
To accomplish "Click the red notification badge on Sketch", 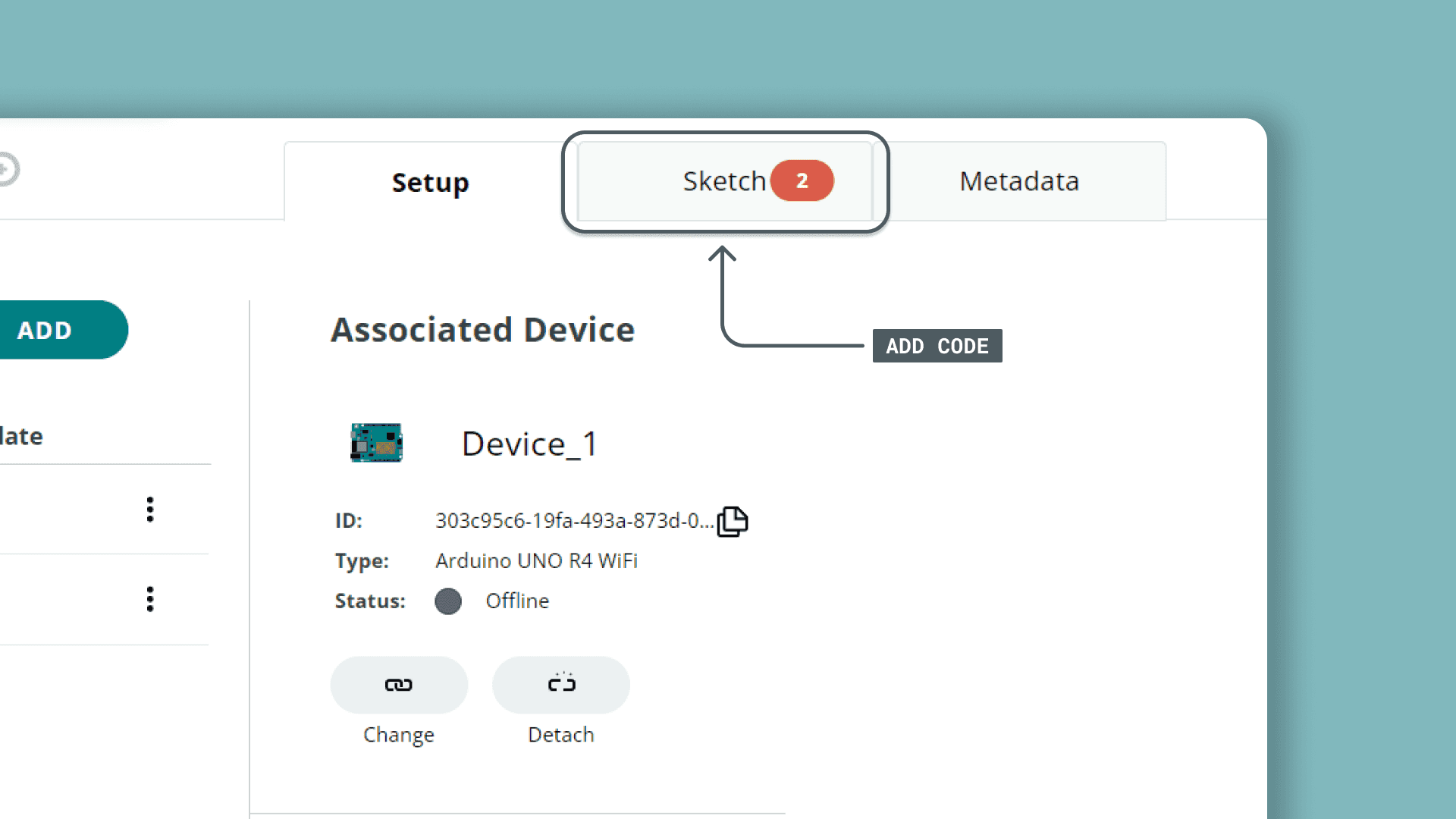I will [802, 180].
